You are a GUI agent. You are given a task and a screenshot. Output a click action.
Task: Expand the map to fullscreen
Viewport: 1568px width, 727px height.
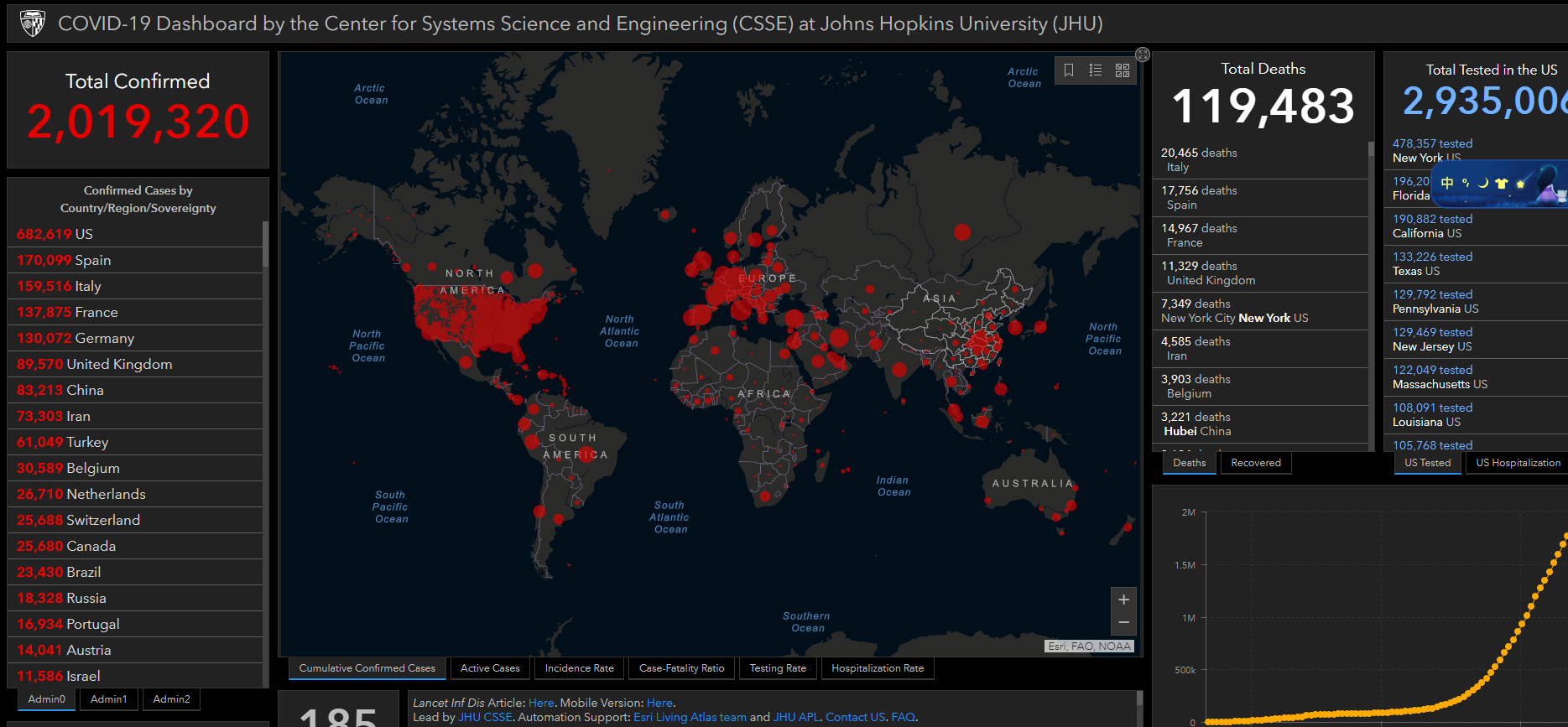click(1143, 55)
